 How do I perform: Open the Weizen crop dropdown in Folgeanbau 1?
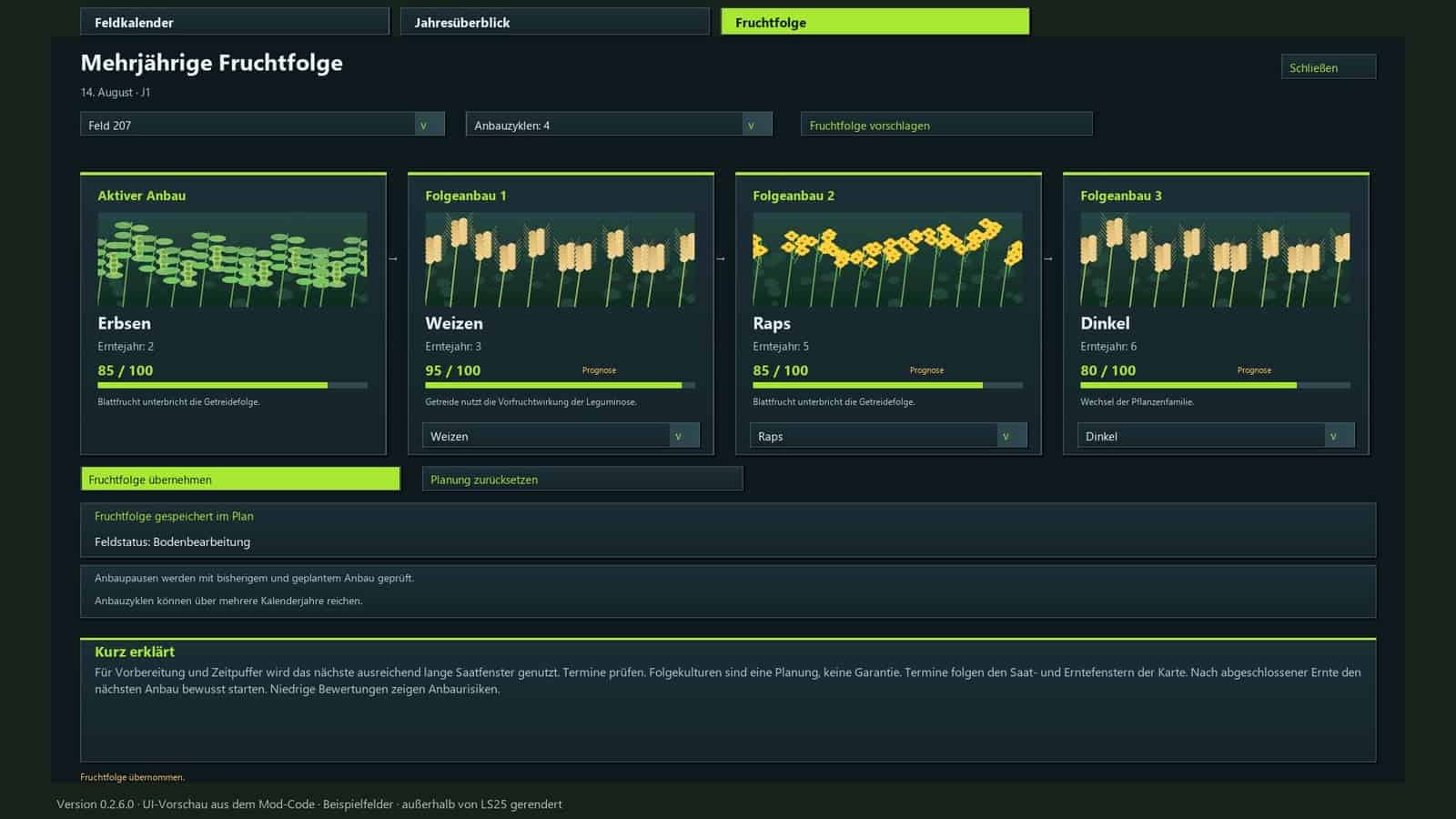pos(561,436)
